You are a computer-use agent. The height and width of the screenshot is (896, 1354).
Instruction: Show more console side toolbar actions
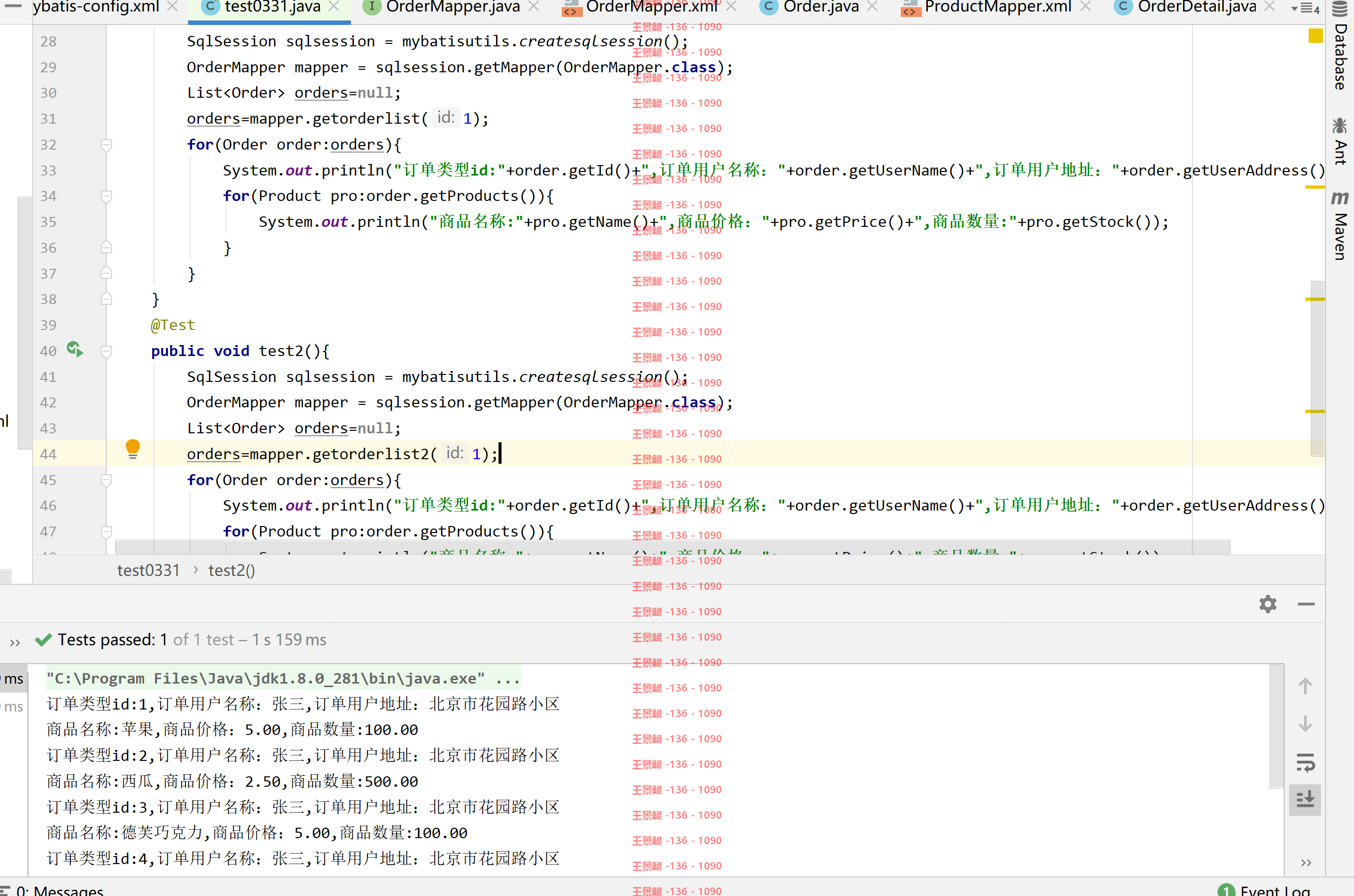1306,863
